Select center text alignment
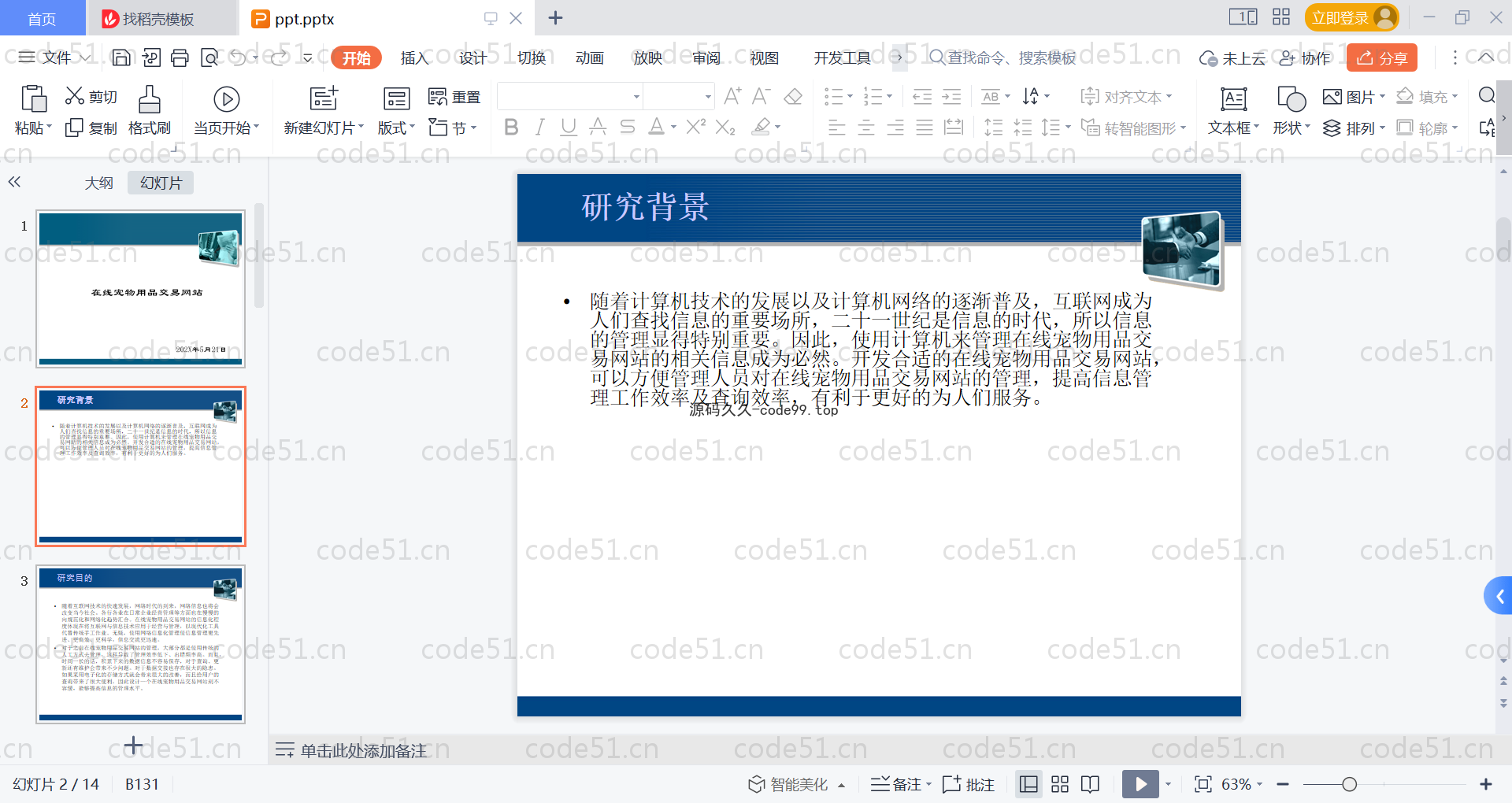Image resolution: width=1512 pixels, height=803 pixels. pyautogui.click(x=866, y=127)
